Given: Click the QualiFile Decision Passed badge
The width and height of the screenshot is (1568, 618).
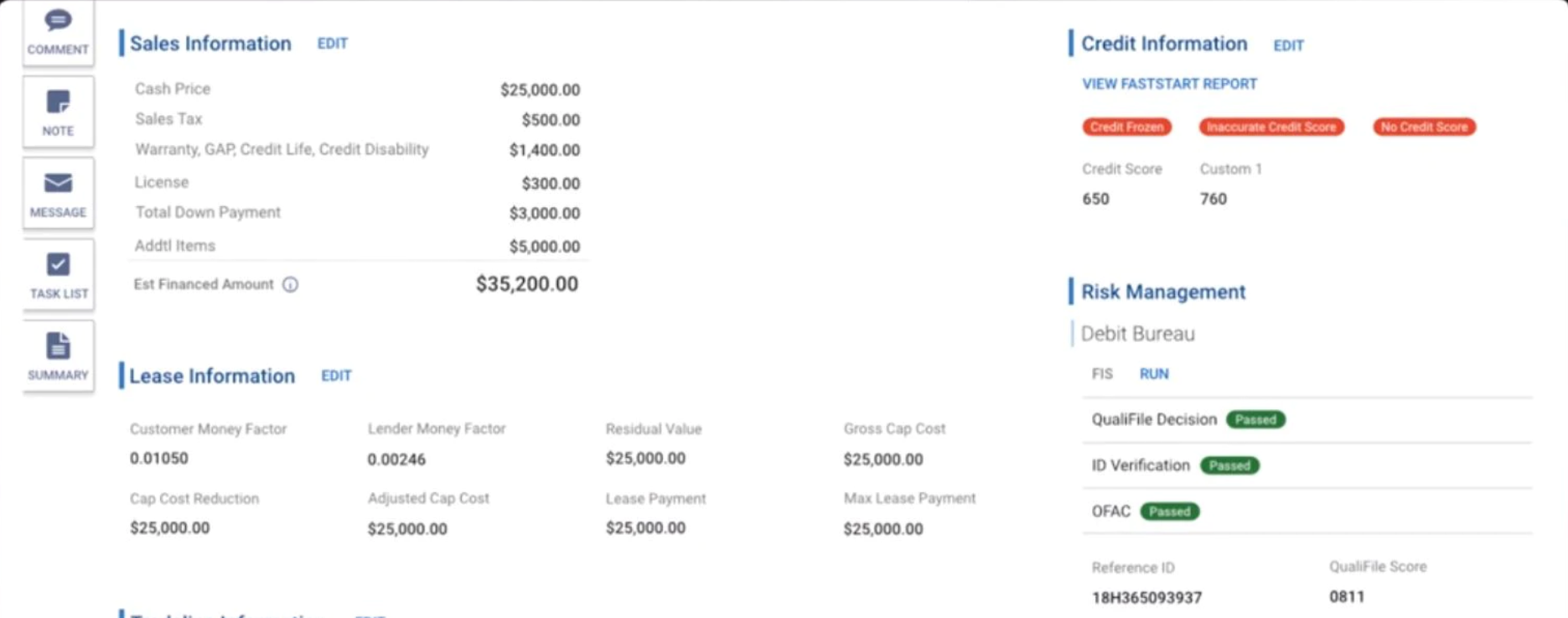Looking at the screenshot, I should (x=1255, y=419).
